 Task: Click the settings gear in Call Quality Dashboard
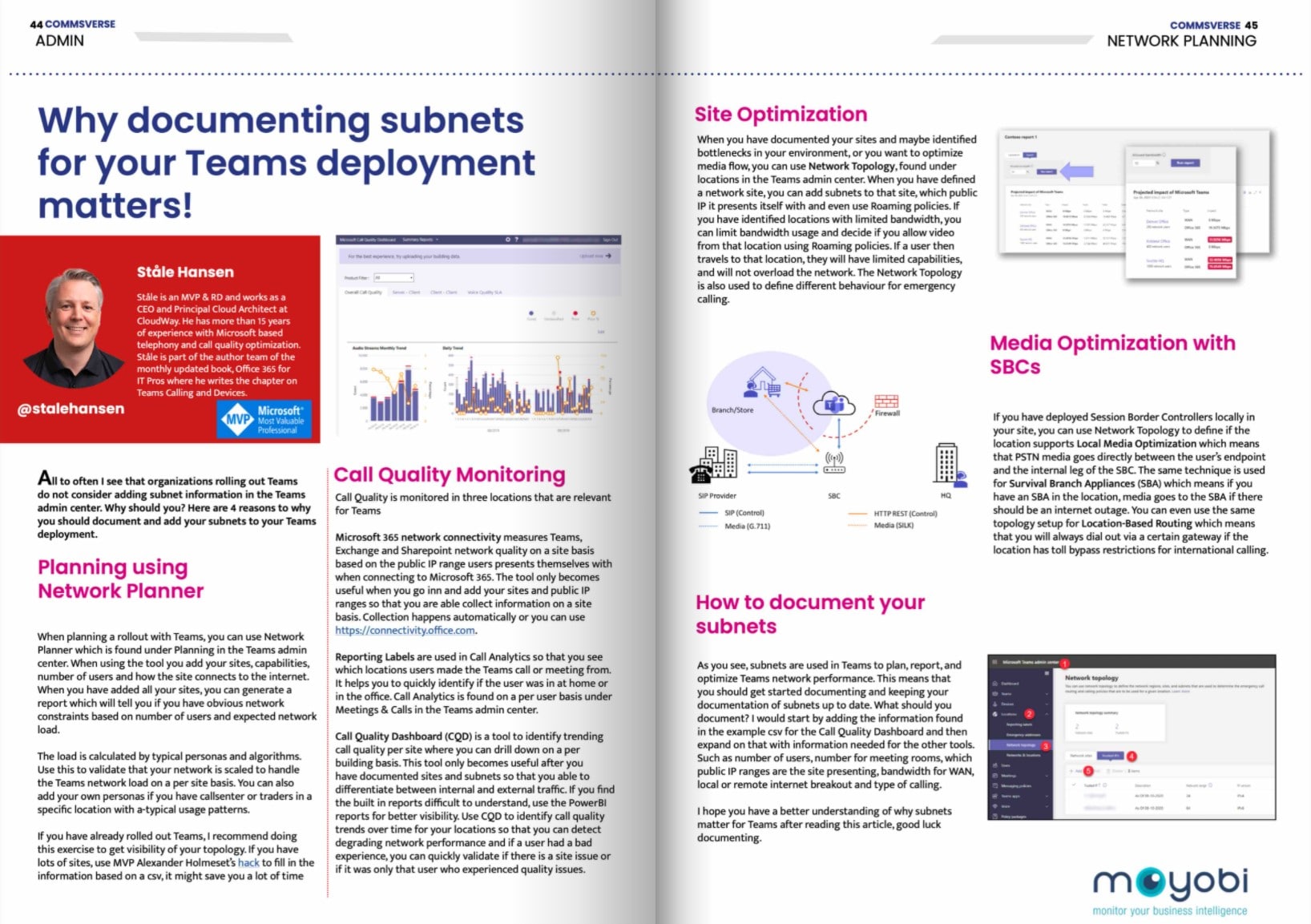(x=507, y=240)
